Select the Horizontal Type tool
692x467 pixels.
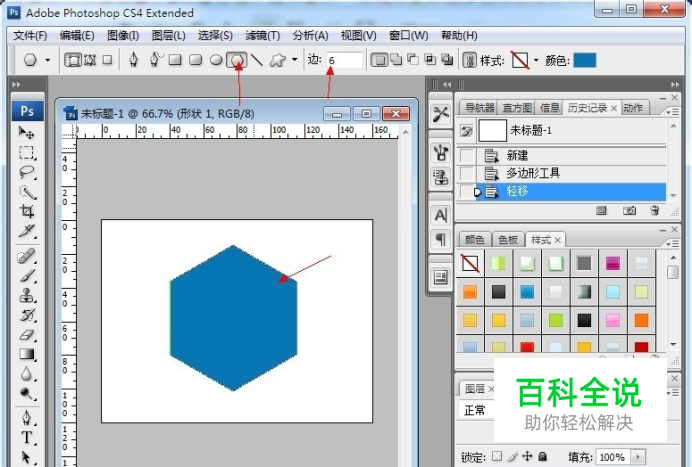(27, 438)
